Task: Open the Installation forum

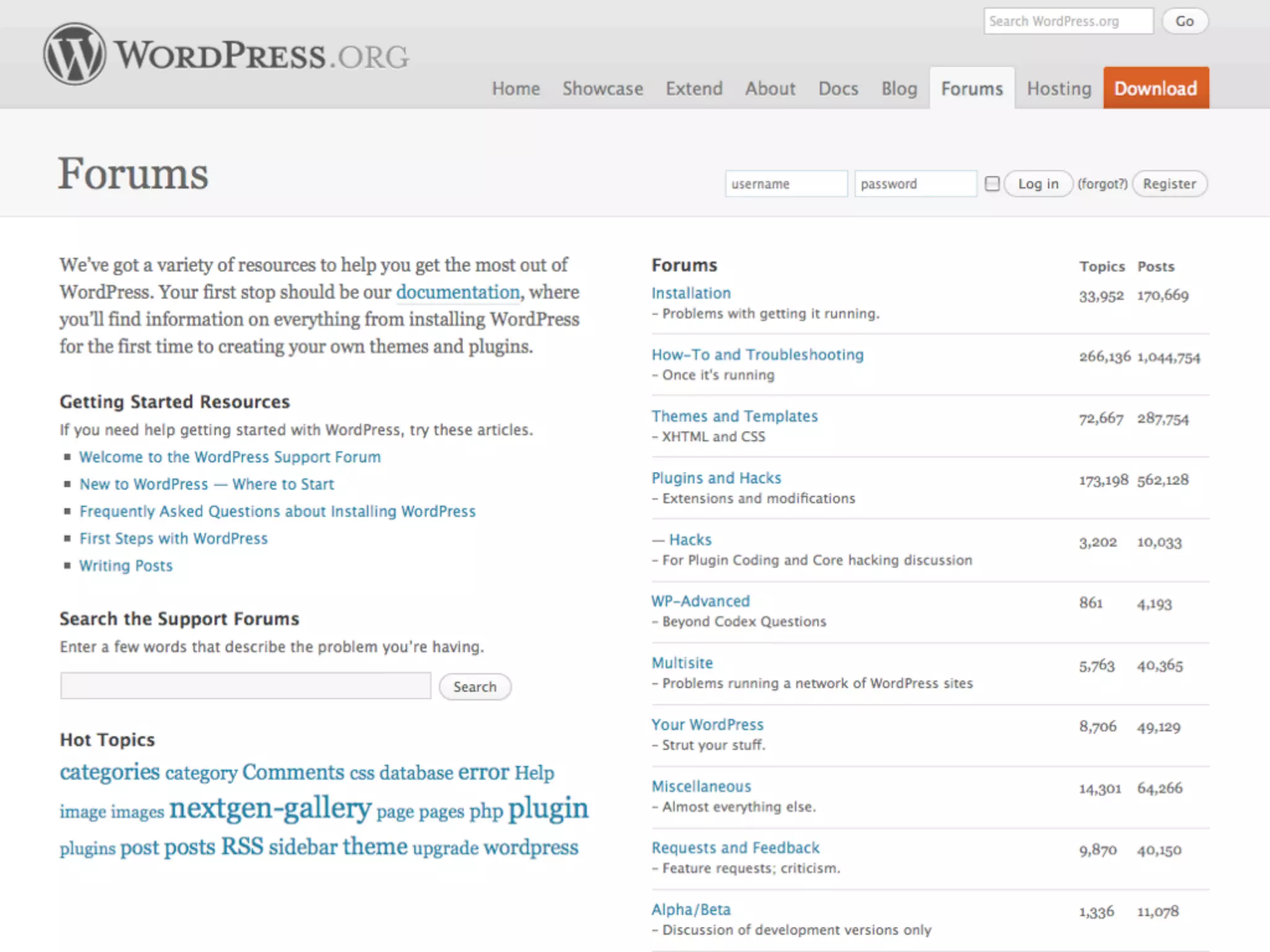Action: (691, 293)
